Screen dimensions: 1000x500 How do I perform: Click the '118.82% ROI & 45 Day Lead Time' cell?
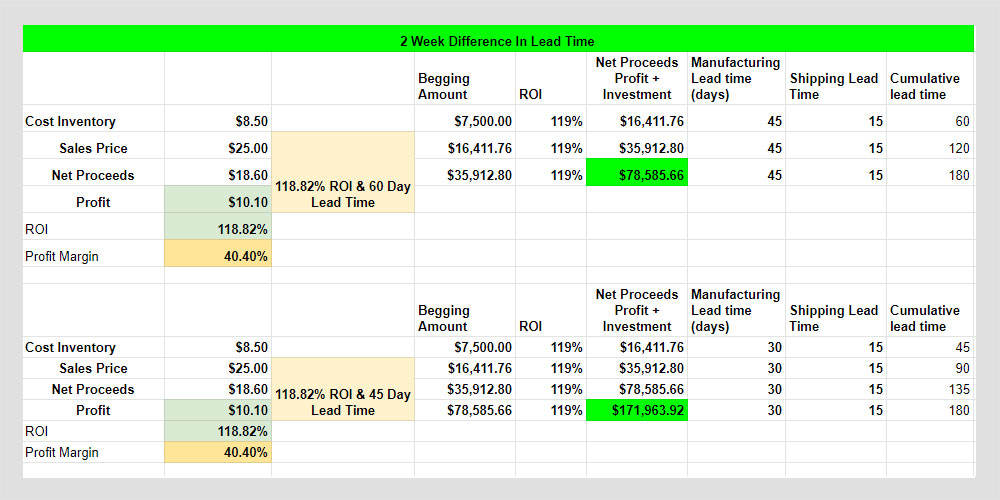tap(342, 402)
